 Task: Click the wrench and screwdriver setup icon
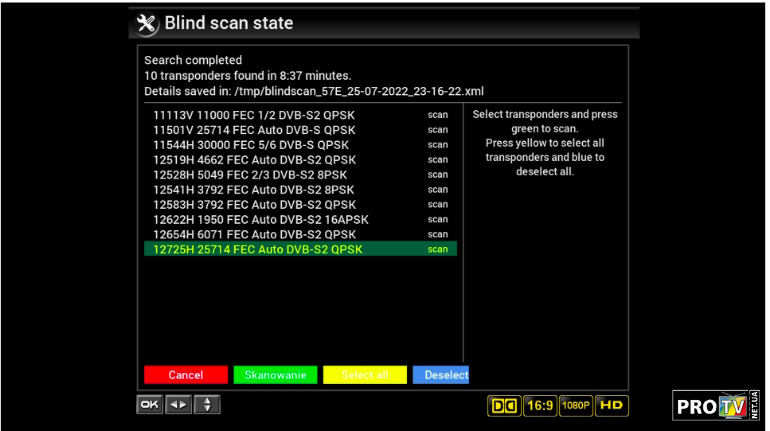(x=147, y=23)
